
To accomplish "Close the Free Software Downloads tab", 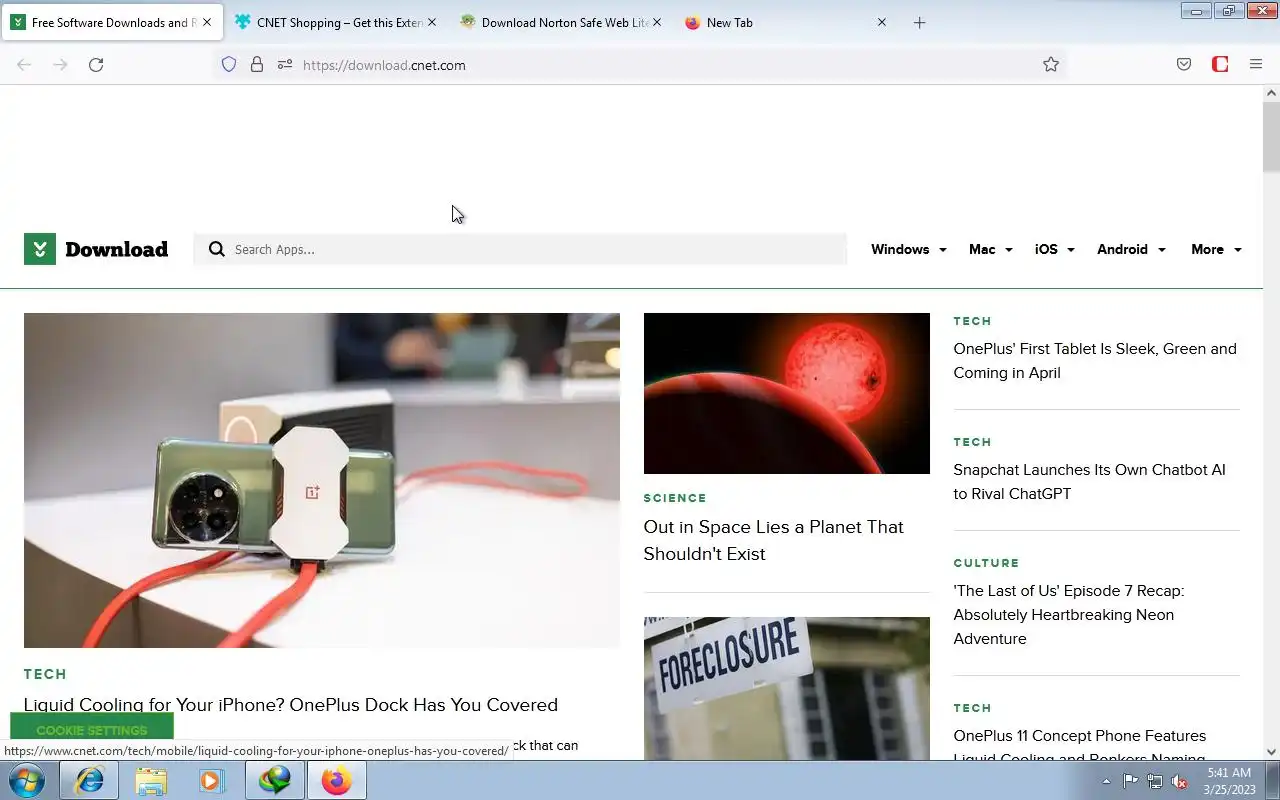I will pos(207,22).
